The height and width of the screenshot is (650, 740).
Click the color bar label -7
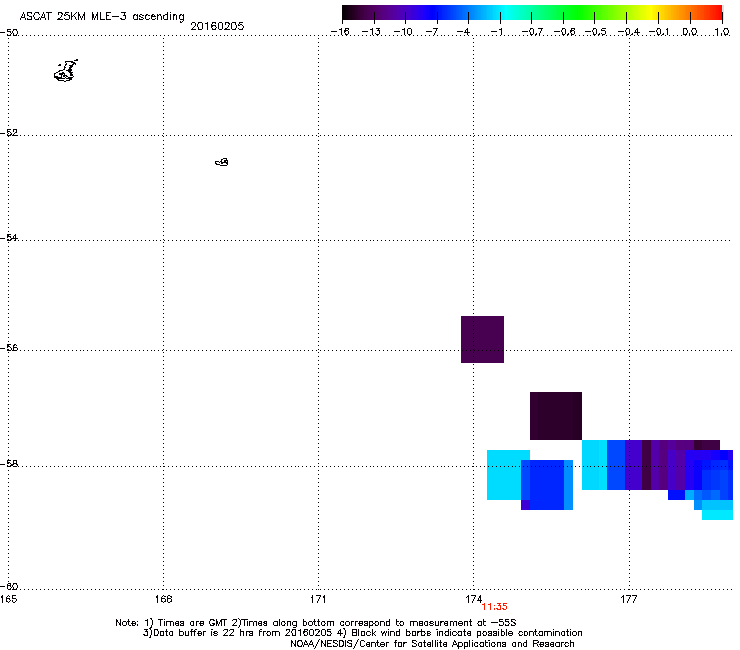click(432, 32)
